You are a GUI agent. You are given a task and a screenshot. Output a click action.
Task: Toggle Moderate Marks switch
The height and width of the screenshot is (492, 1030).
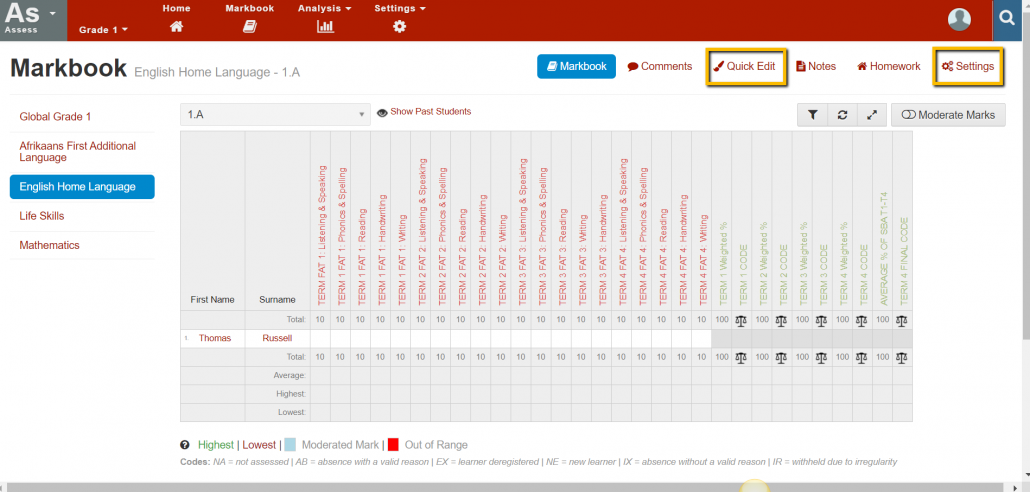(947, 115)
